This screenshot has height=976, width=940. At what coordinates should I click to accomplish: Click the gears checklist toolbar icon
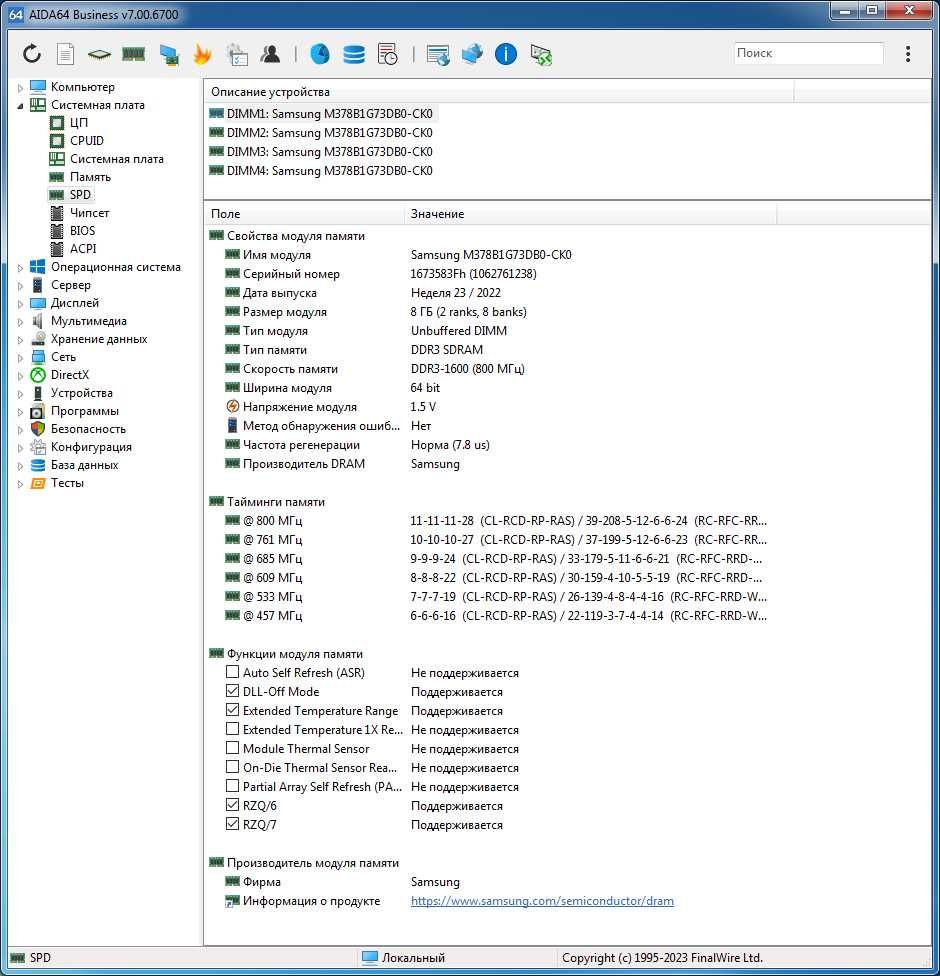point(237,54)
